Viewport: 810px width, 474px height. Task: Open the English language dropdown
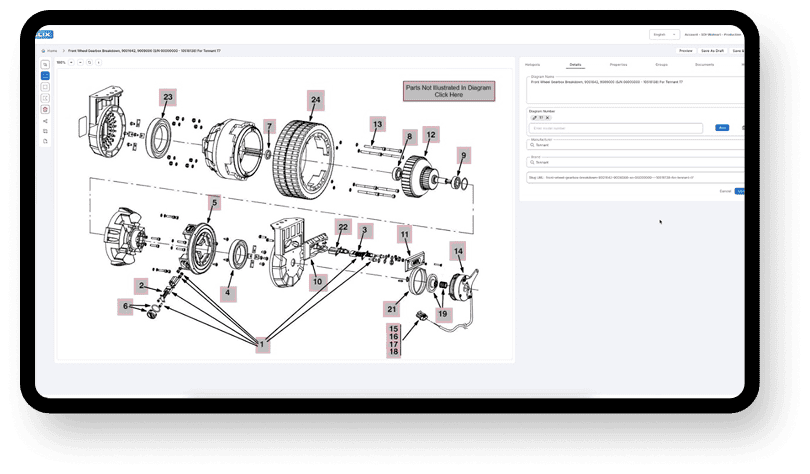[x=664, y=35]
